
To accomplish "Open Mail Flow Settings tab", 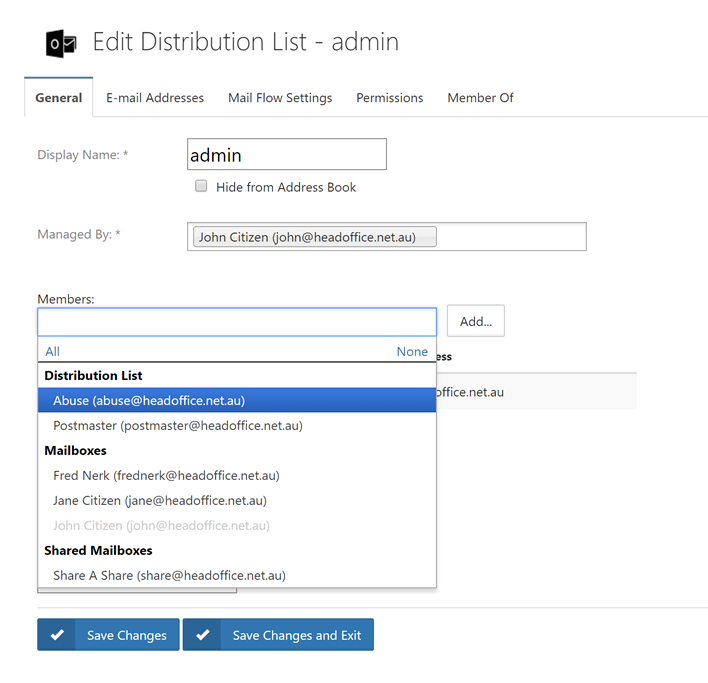I will coord(280,98).
